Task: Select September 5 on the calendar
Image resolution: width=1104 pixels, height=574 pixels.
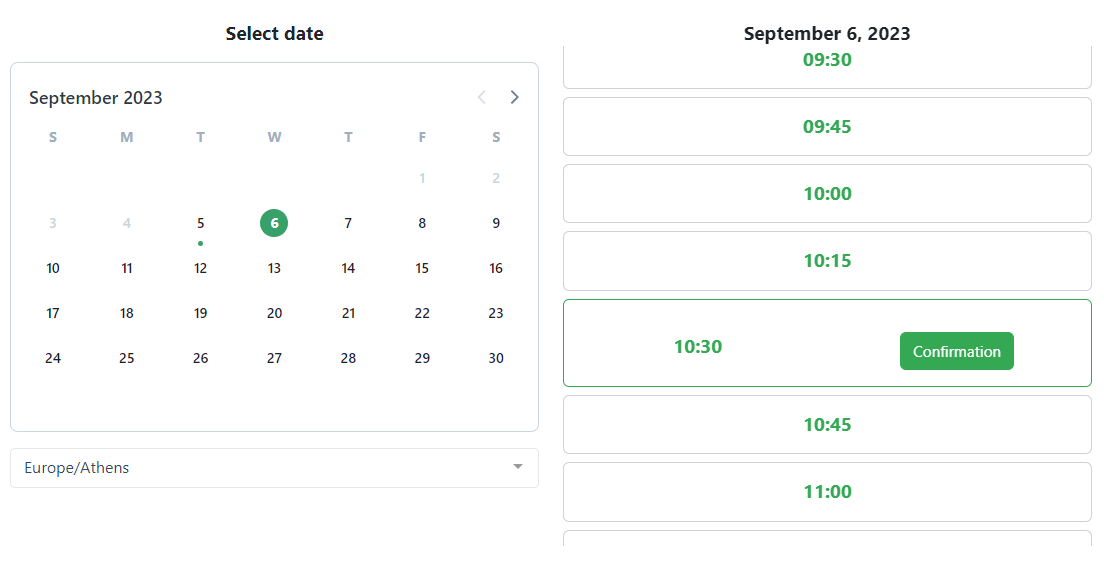Action: coord(201,223)
